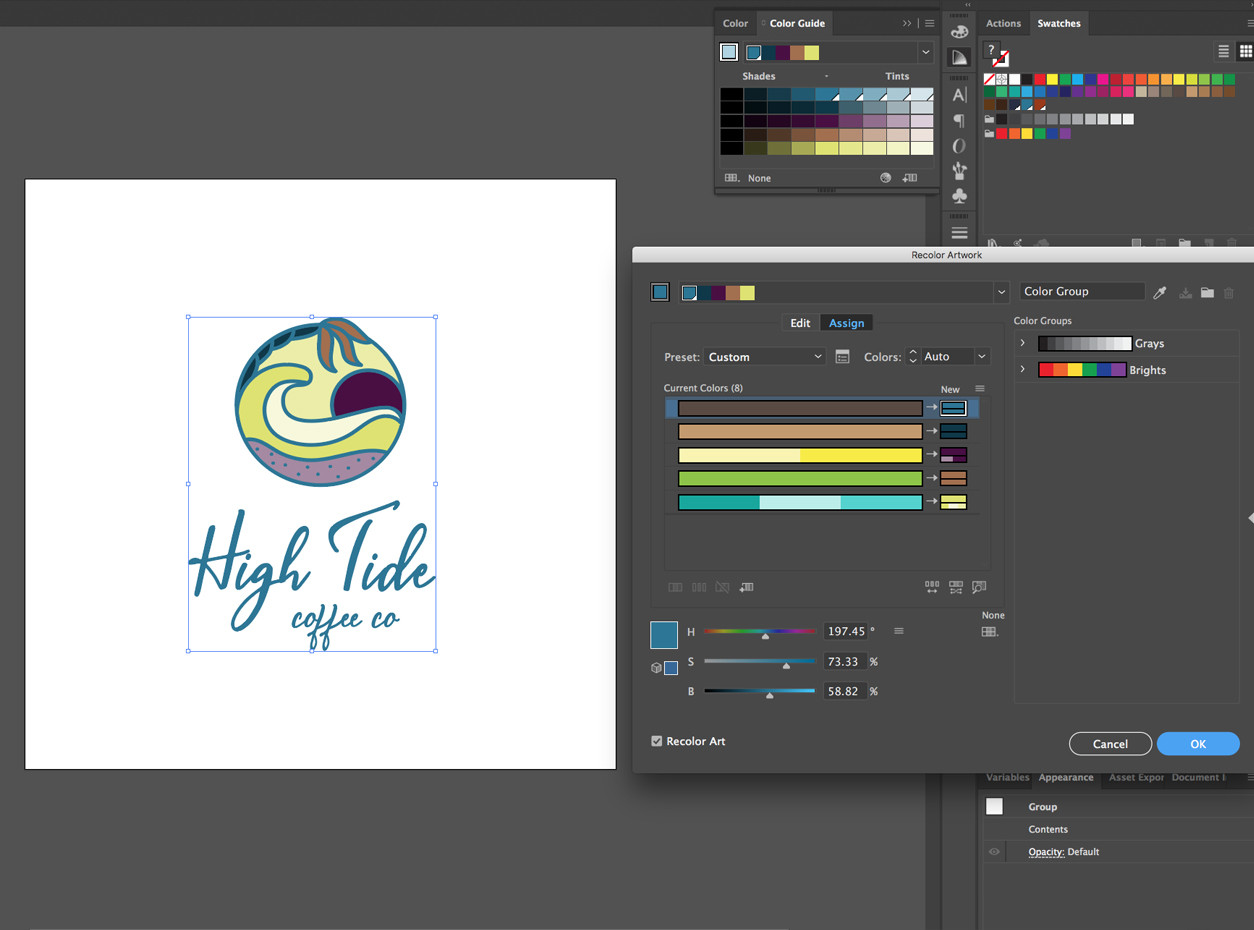Expand the Grays color group
The image size is (1254, 930).
[x=1022, y=343]
